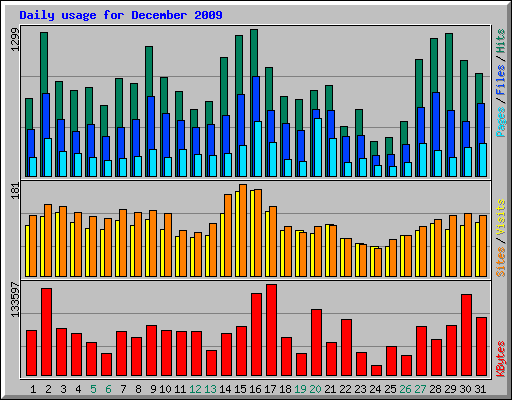Screen dimensions: 512x400
Task: Click the Visits legend label
Action: coord(501,218)
